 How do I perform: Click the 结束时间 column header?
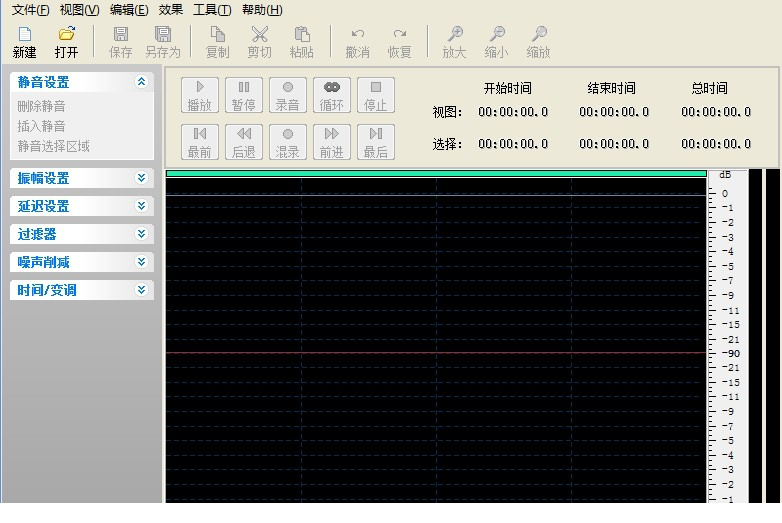tap(611, 88)
